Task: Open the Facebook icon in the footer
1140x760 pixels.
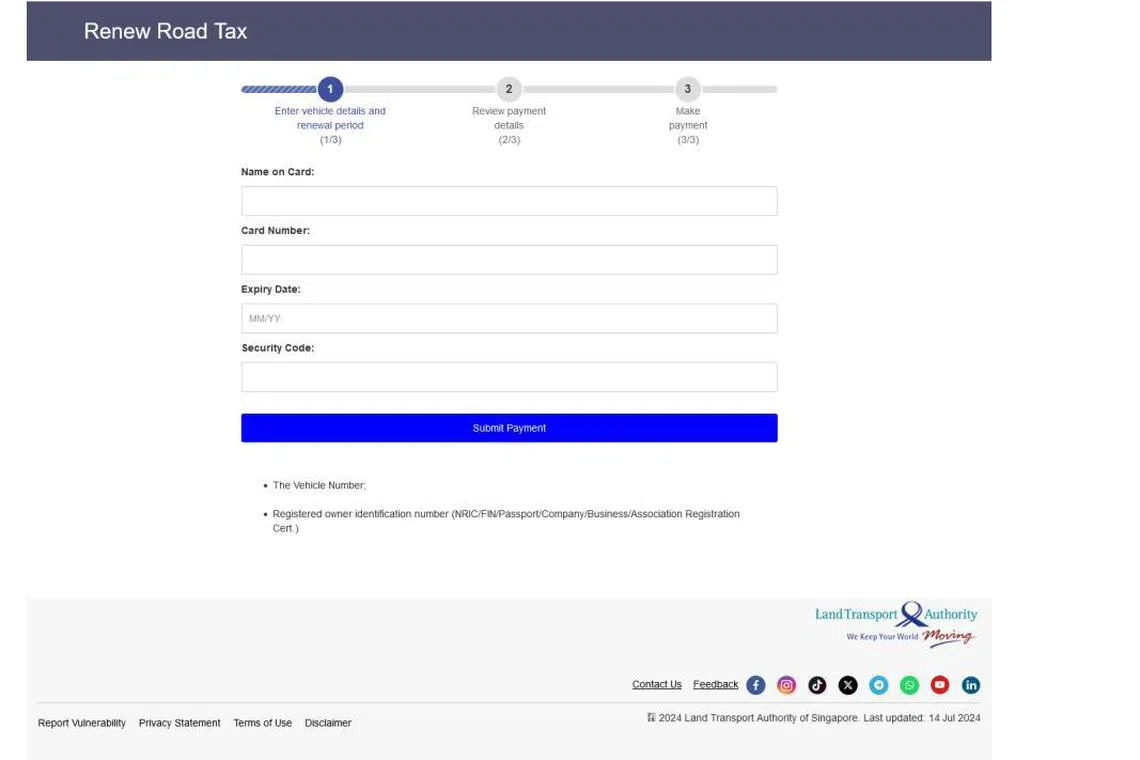Action: point(756,685)
